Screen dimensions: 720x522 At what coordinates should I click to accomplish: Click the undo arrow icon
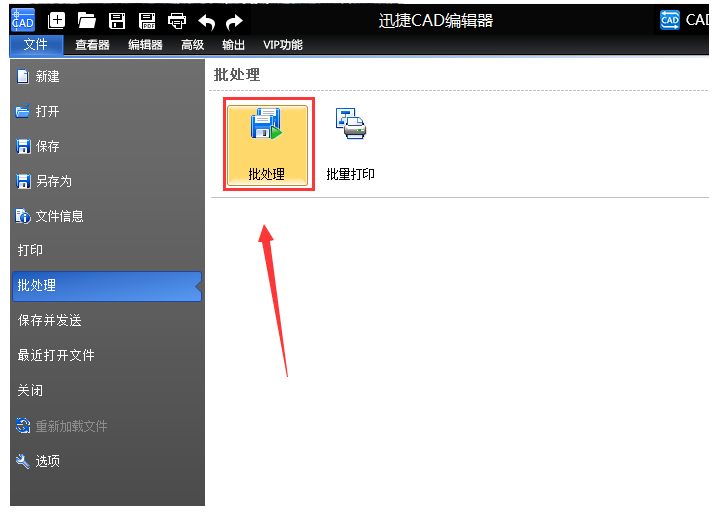pyautogui.click(x=207, y=22)
